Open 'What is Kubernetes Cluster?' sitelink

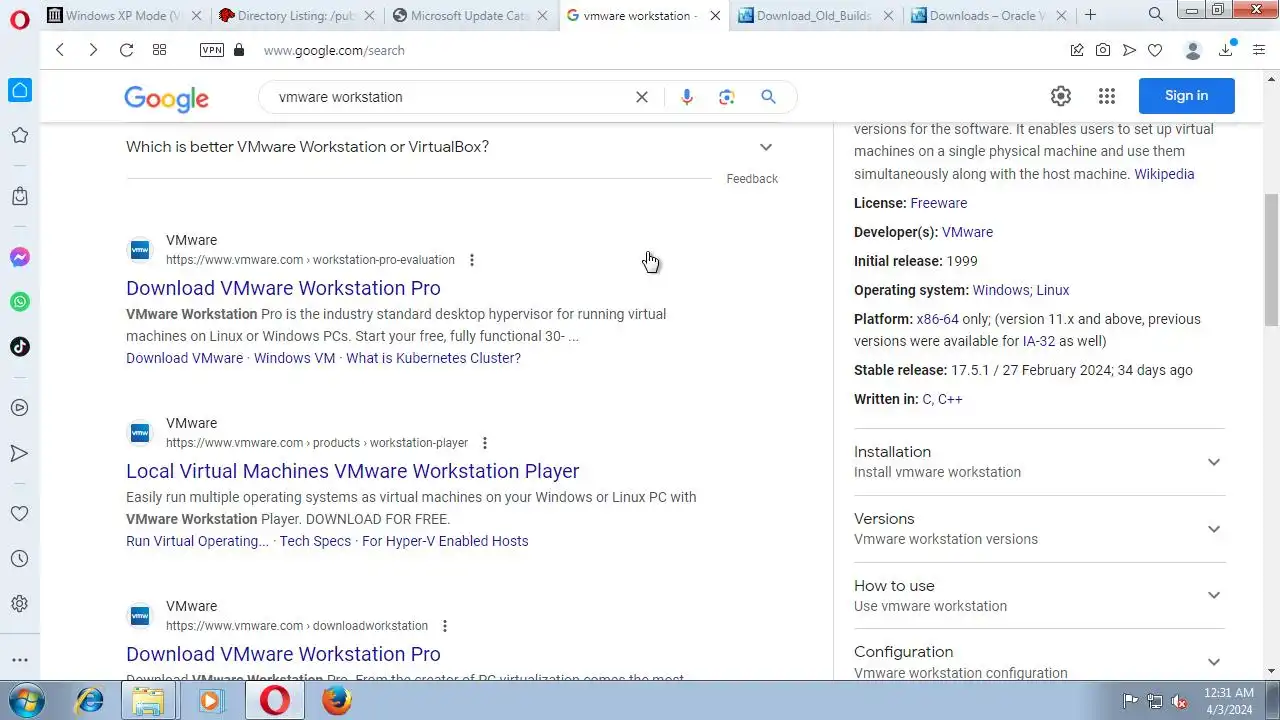[433, 358]
